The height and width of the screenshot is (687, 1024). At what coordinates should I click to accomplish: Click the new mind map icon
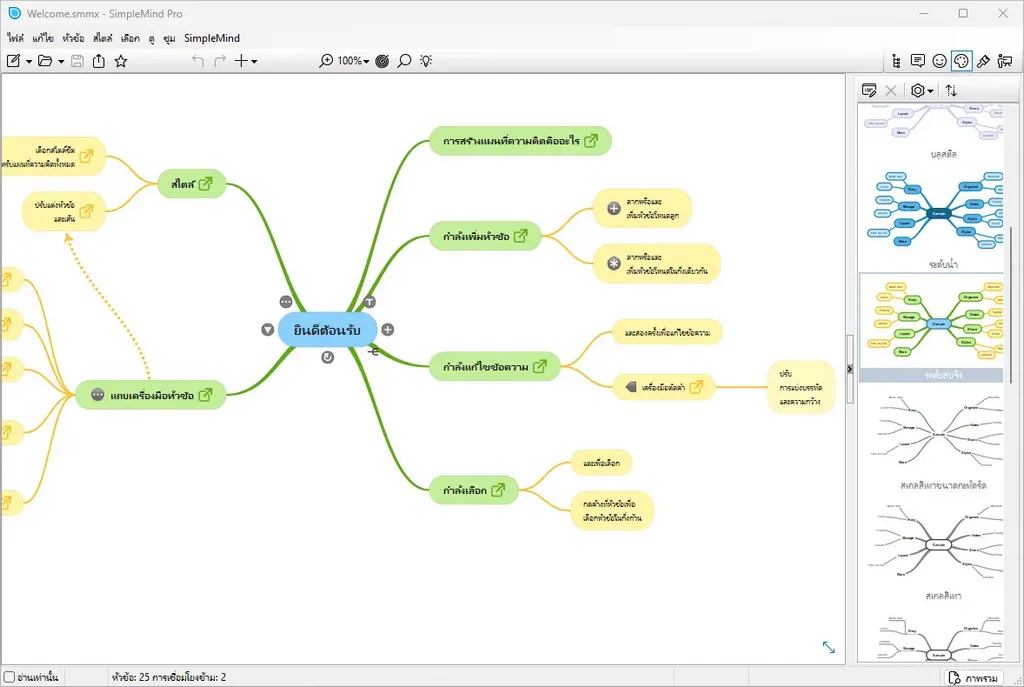pyautogui.click(x=13, y=61)
